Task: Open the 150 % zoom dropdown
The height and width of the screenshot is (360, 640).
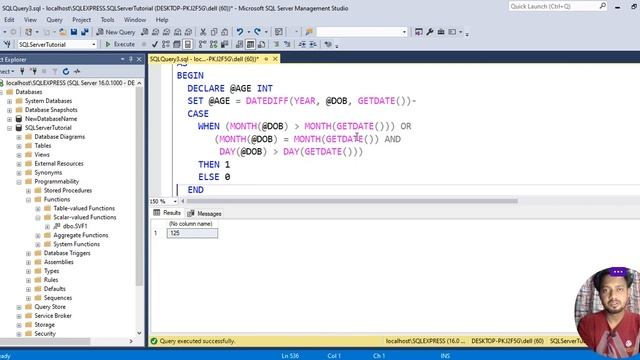Action: pos(175,201)
